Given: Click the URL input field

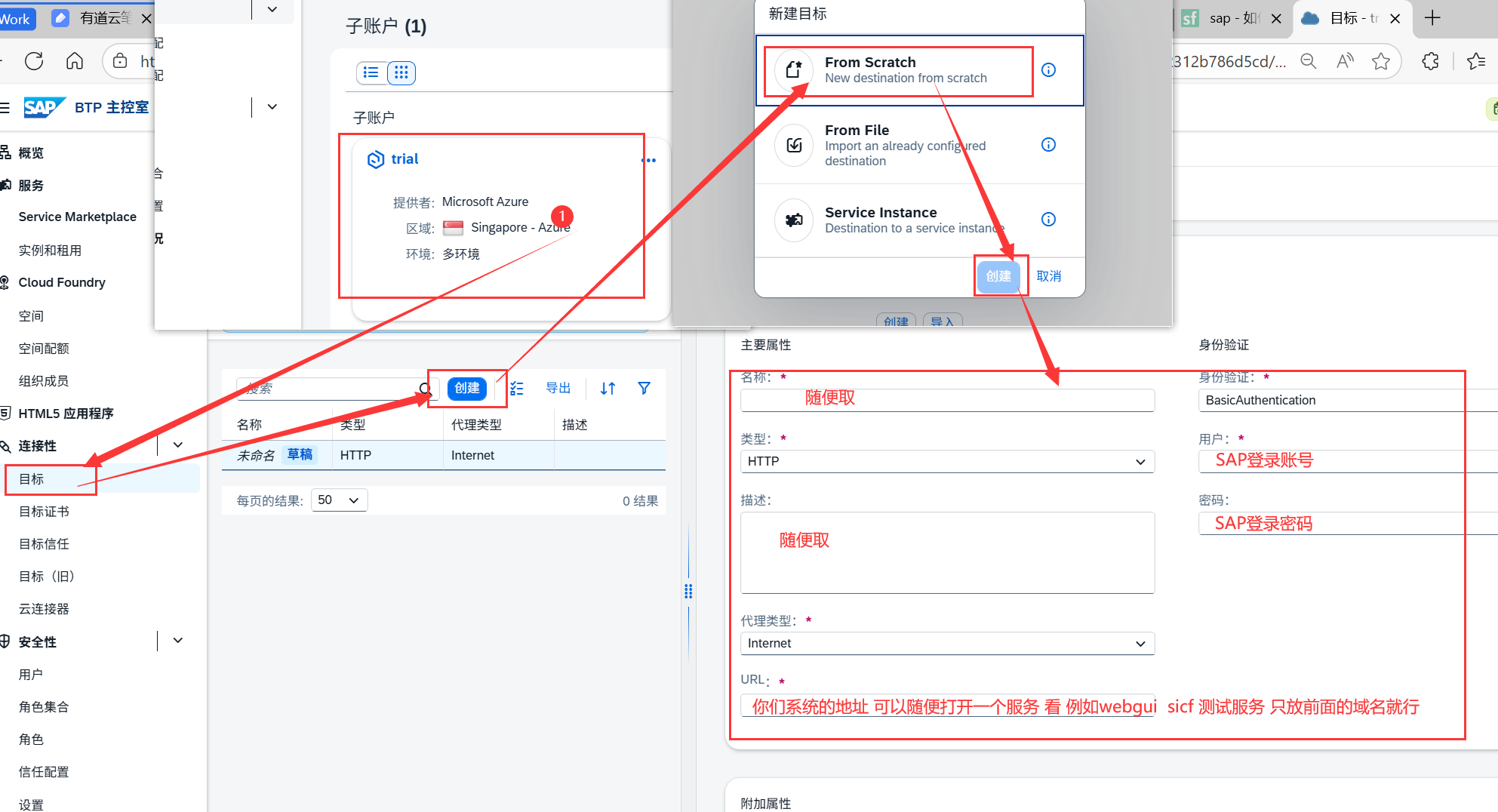Looking at the screenshot, I should (x=947, y=706).
